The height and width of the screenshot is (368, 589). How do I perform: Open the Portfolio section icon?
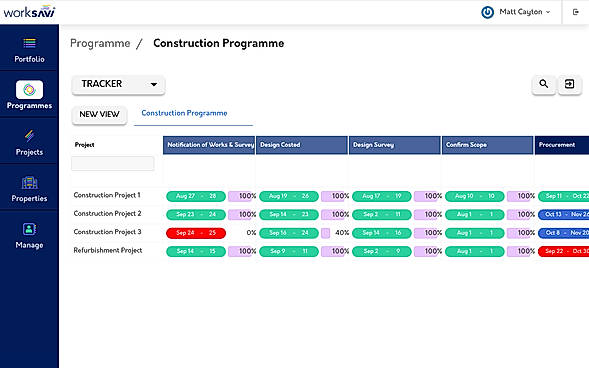[29, 43]
